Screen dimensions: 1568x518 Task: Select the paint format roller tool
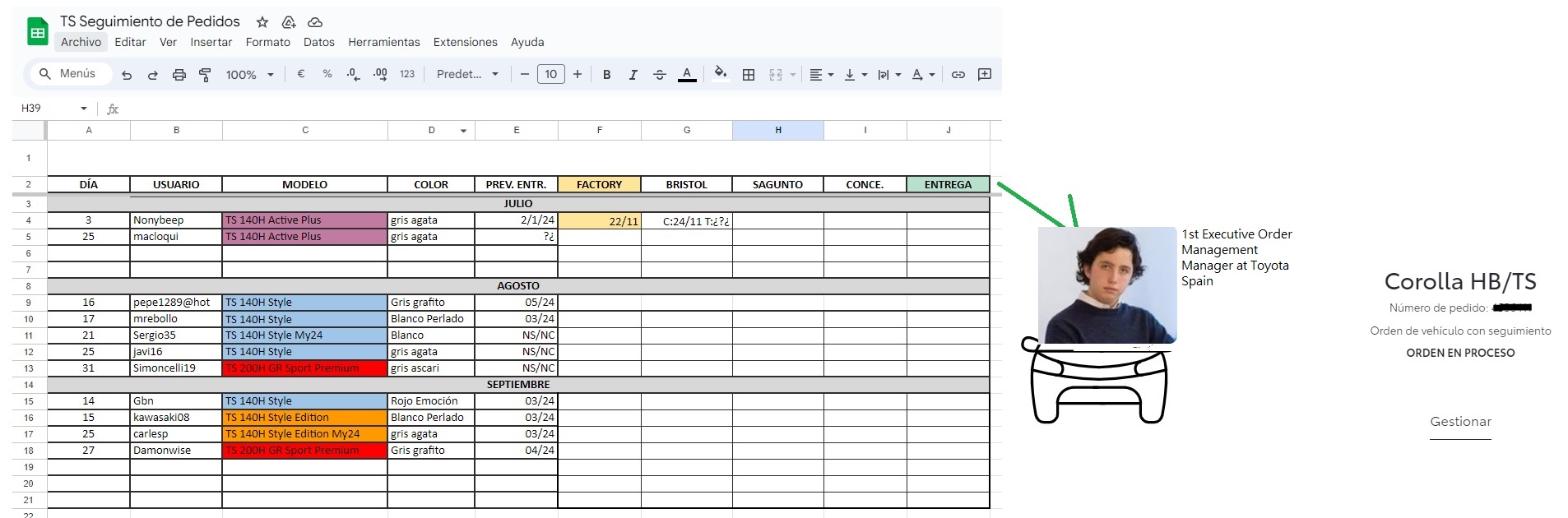206,75
